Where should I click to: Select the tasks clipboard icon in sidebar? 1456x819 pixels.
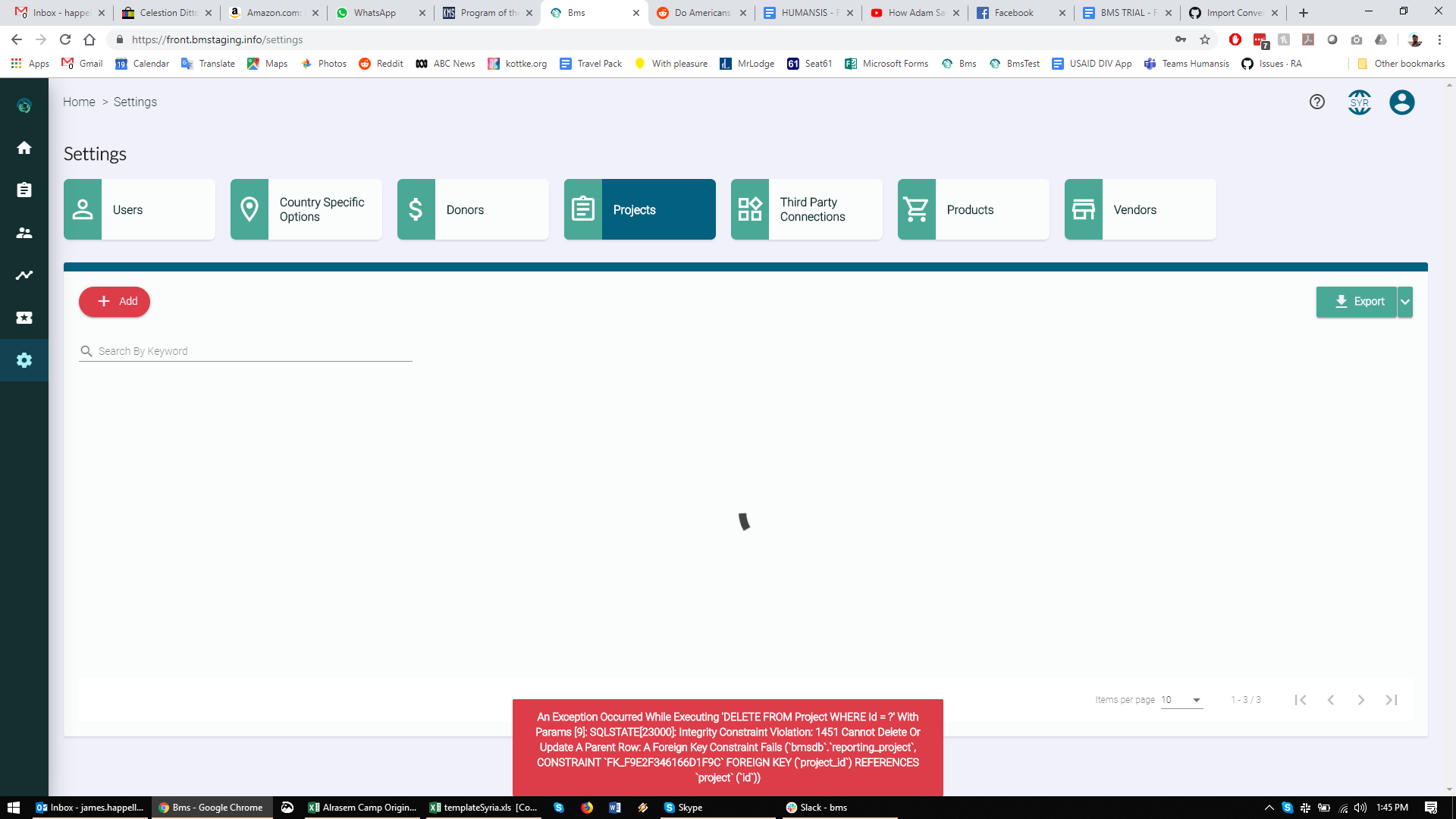pos(24,190)
